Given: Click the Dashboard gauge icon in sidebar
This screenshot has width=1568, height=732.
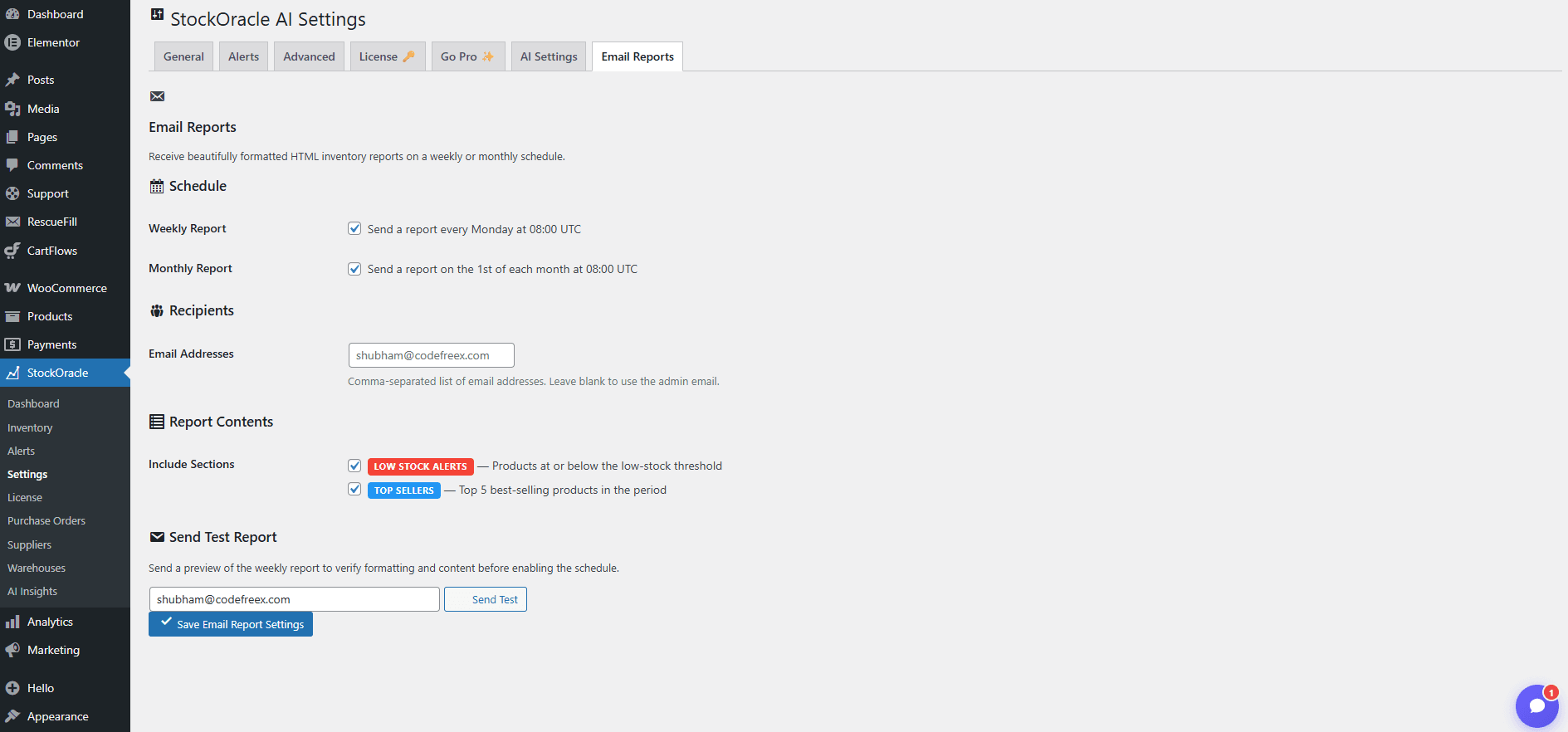Looking at the screenshot, I should tap(12, 14).
